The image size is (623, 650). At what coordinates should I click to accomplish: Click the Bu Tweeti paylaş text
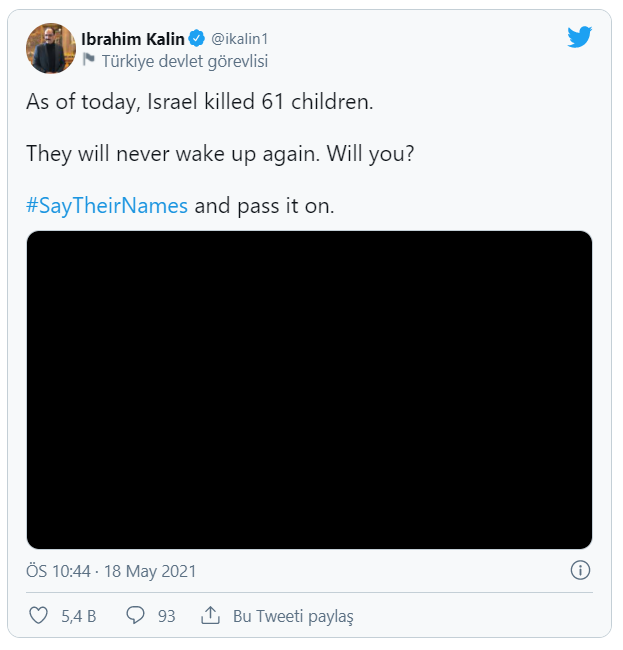[x=293, y=616]
